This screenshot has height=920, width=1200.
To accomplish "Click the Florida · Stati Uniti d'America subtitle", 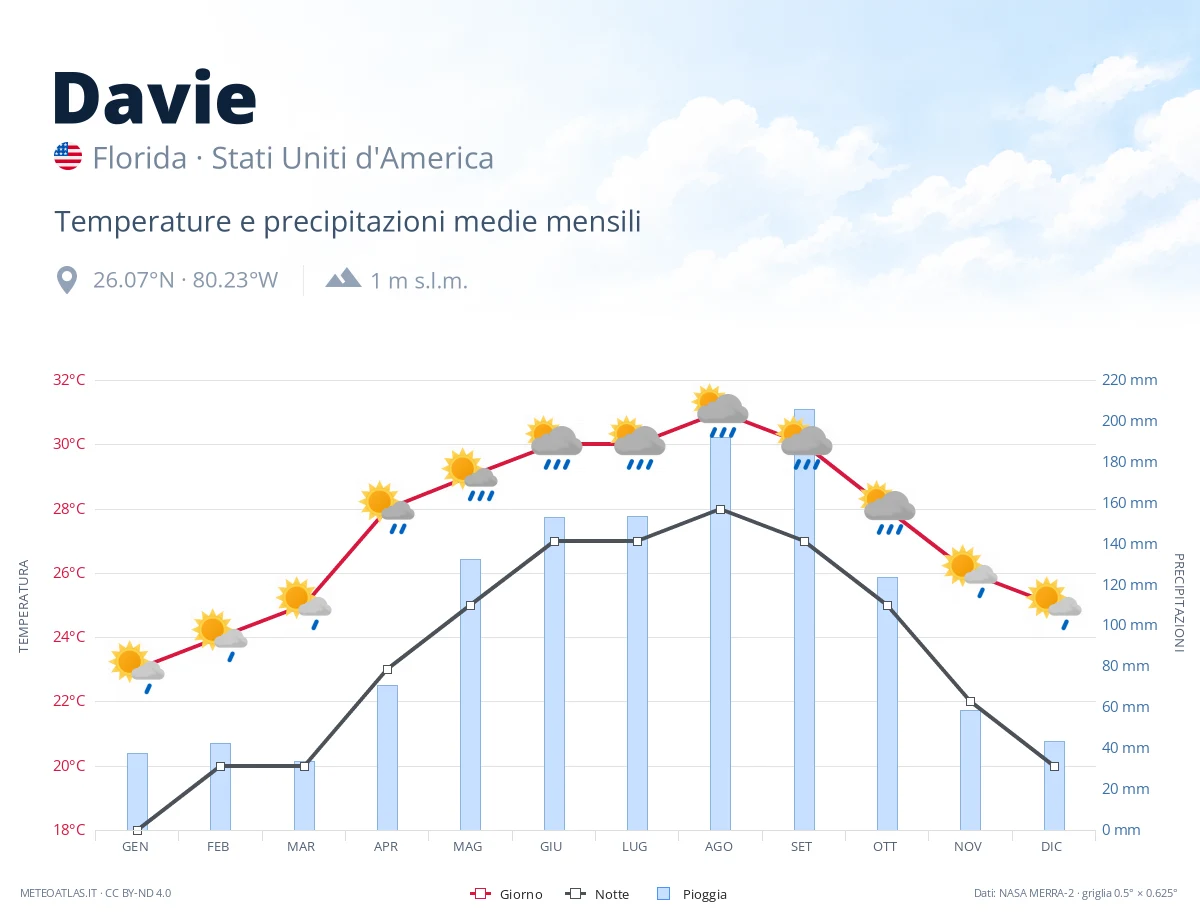I will pyautogui.click(x=293, y=158).
